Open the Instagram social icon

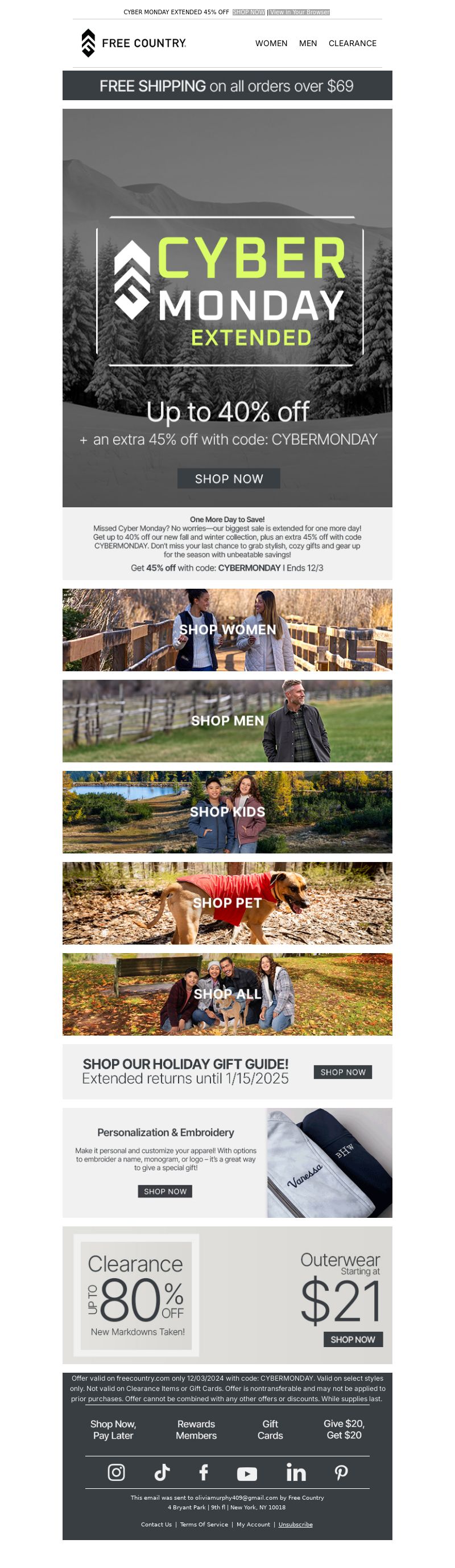[x=116, y=1472]
